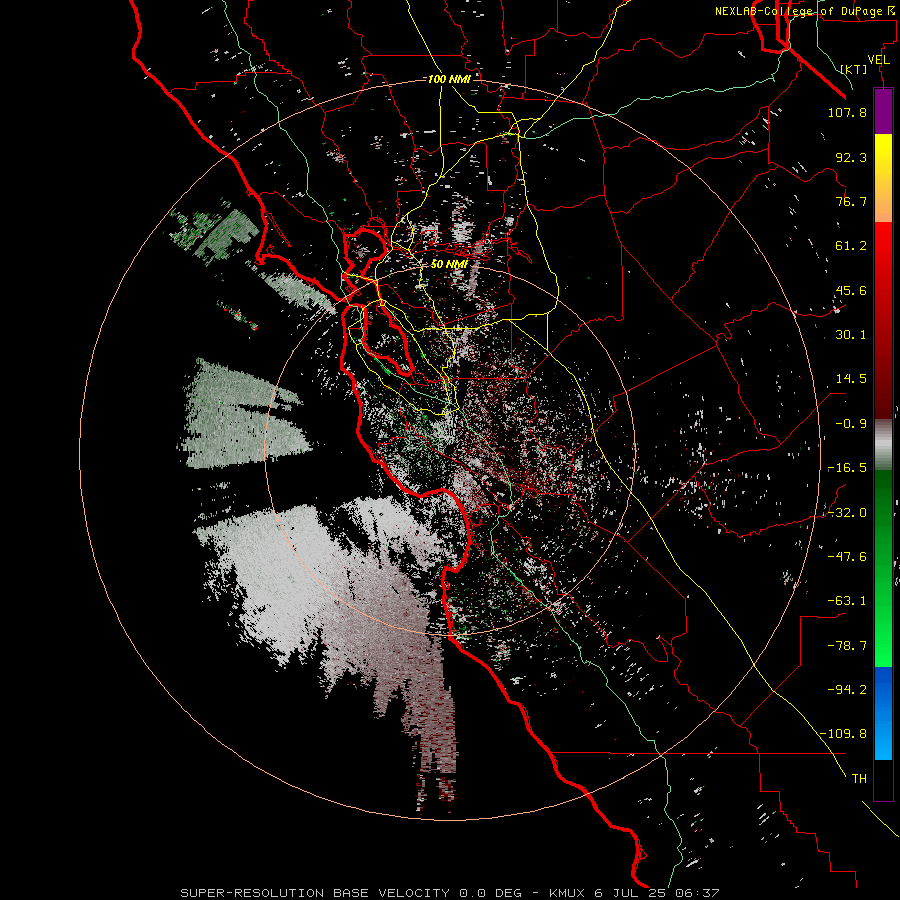Click the 76.7 legend value
The image size is (900, 900).
pyautogui.click(x=851, y=201)
